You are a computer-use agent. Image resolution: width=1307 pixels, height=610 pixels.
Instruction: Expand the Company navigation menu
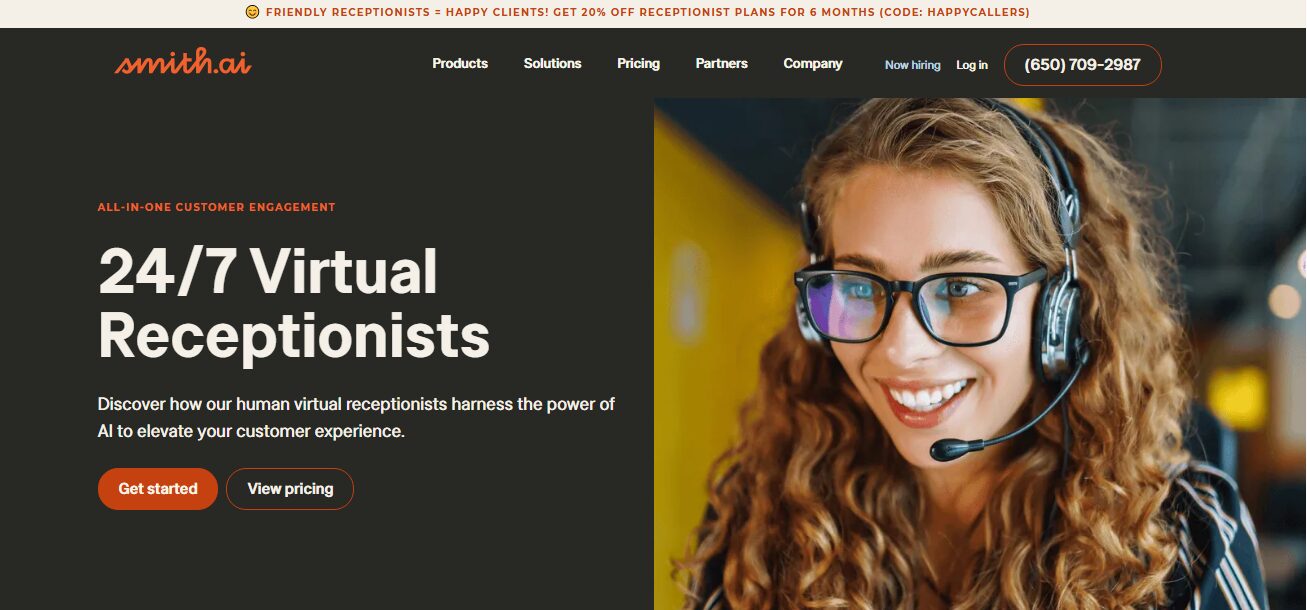[813, 63]
